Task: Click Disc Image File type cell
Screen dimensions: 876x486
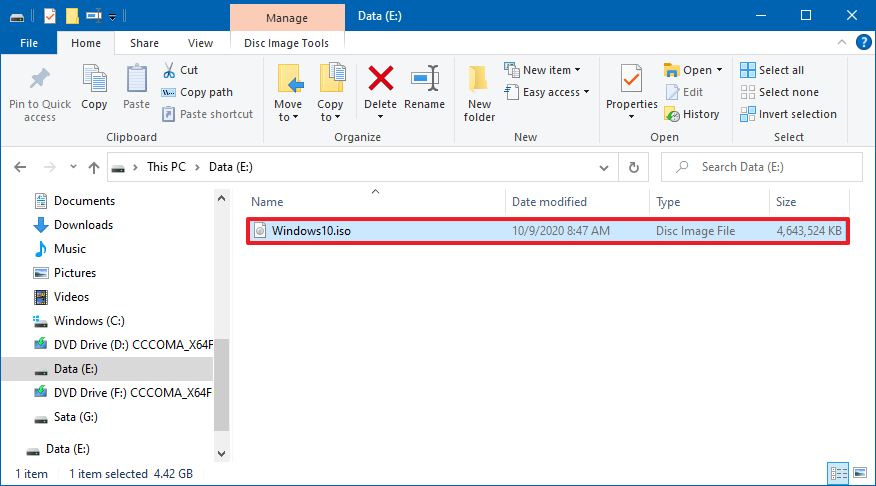Action: pos(696,231)
